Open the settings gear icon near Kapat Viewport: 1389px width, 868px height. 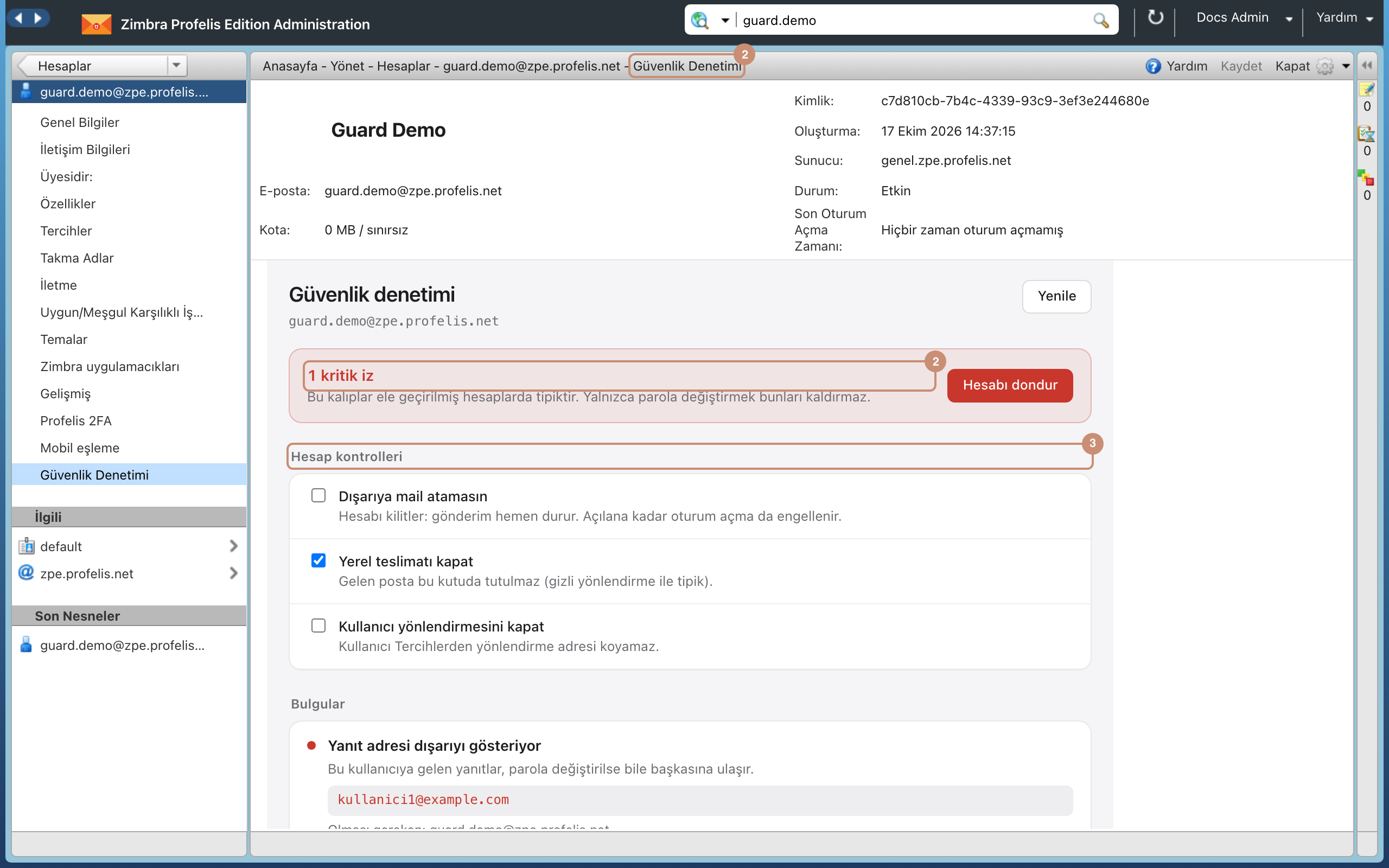(1325, 66)
